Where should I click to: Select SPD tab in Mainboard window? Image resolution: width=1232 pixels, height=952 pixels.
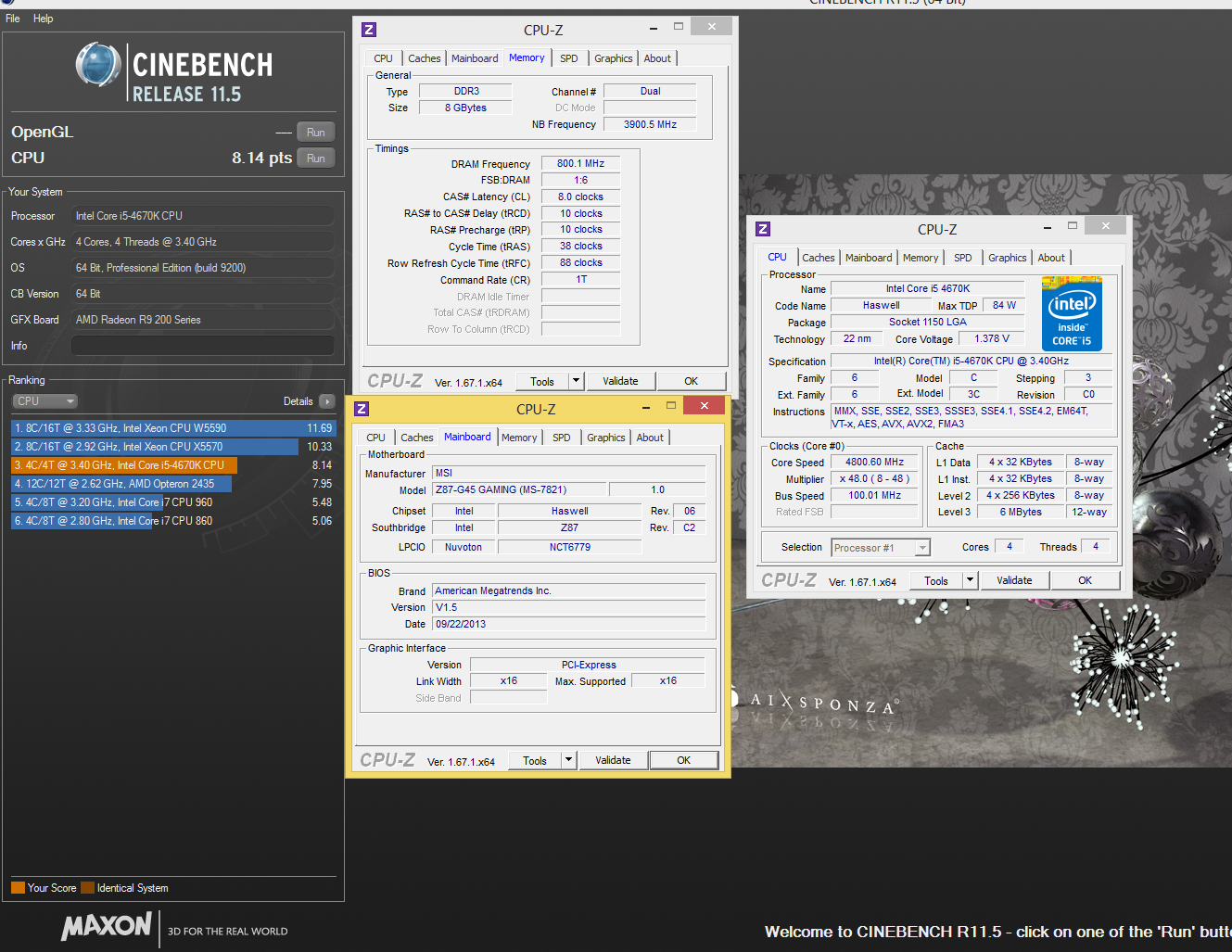(562, 438)
